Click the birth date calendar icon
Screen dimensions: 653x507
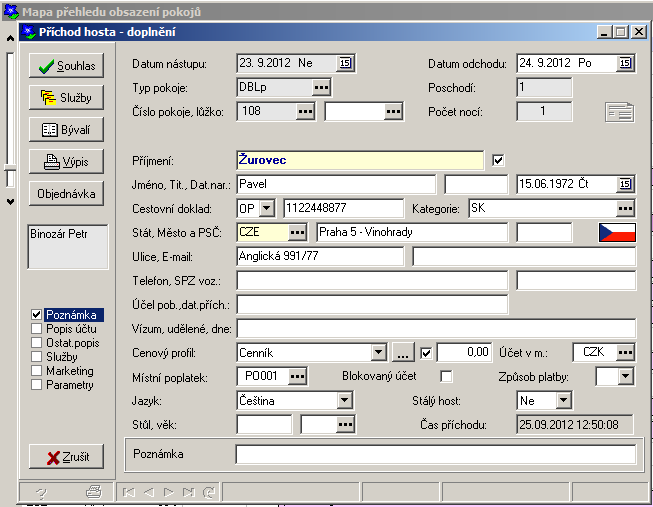(625, 184)
